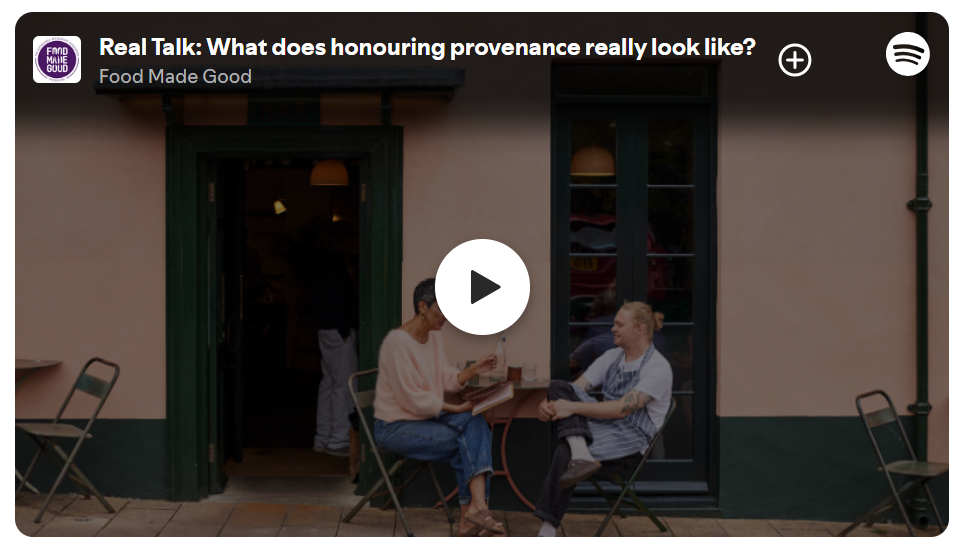The width and height of the screenshot is (963, 554).
Task: Click the words 'honouring provenance' in the title
Action: pos(455,47)
